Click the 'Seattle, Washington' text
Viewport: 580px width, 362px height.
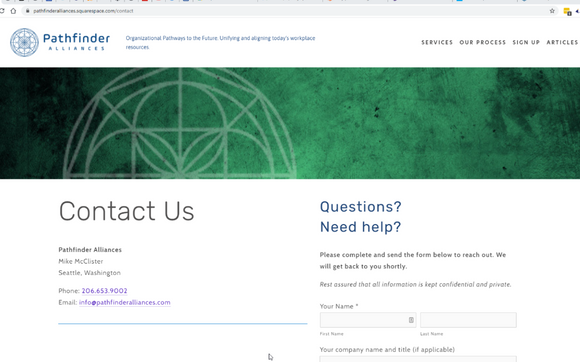pos(90,273)
